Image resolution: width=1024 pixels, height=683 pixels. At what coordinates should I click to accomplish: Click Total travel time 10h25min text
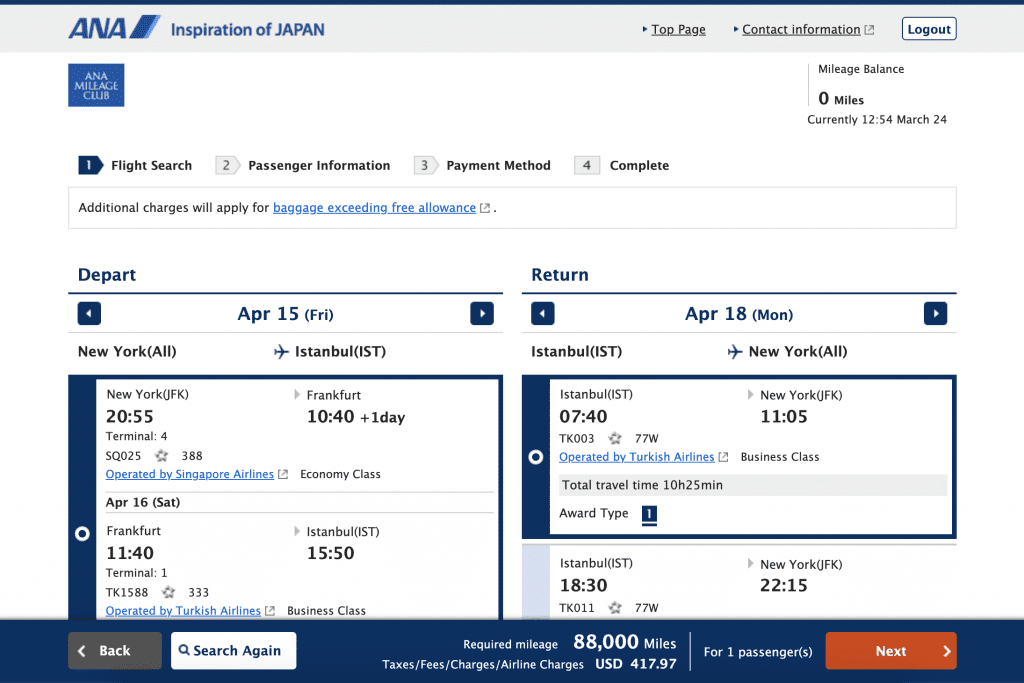point(643,485)
